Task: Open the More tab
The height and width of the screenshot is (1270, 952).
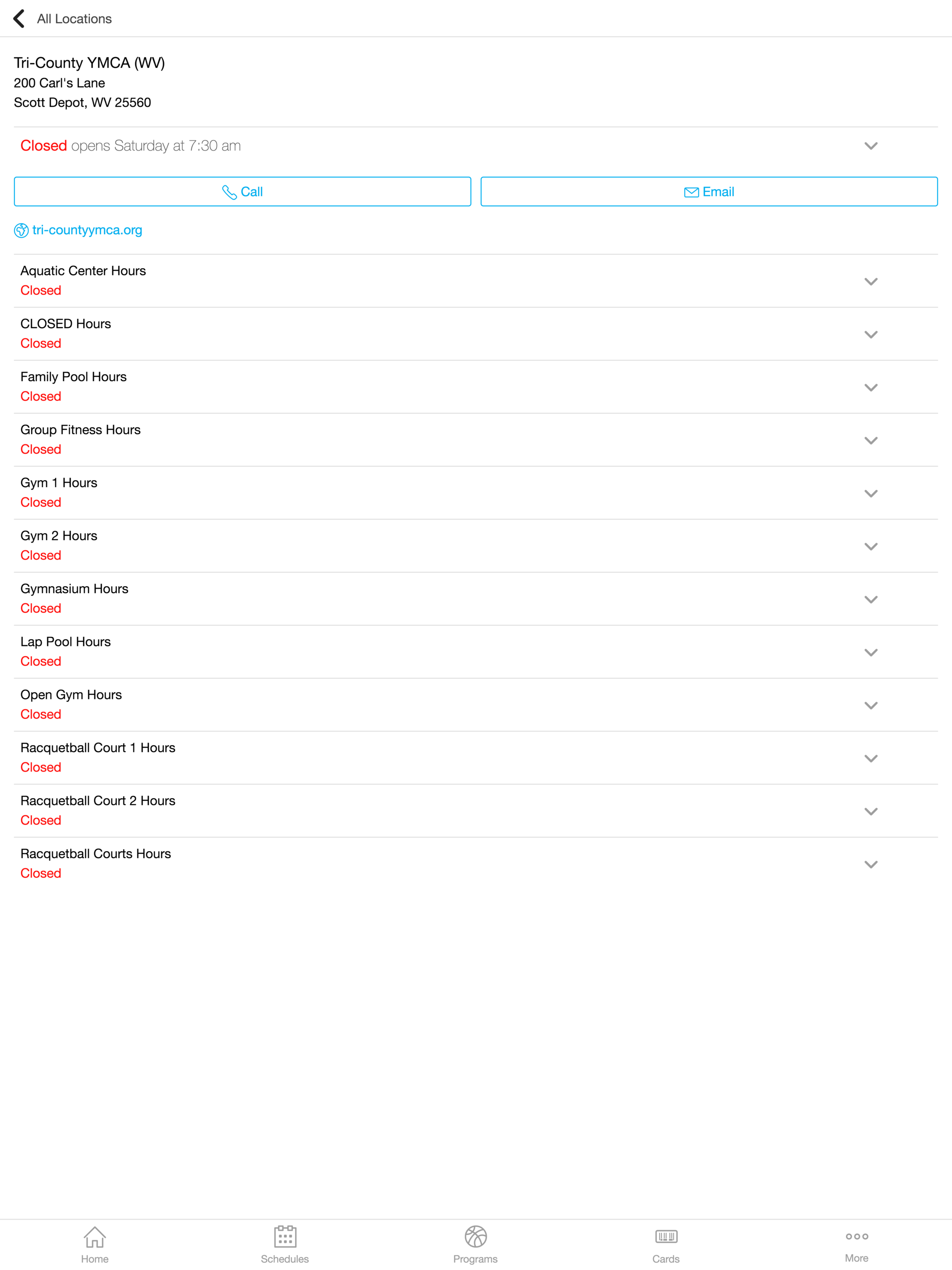Action: 857,1245
